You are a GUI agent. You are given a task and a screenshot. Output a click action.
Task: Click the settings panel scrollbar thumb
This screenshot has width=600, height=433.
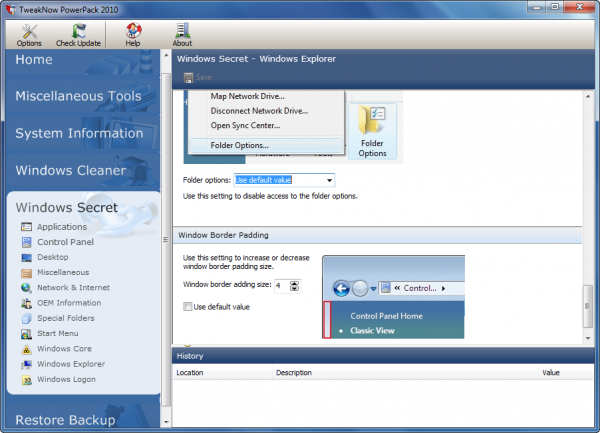pos(588,306)
